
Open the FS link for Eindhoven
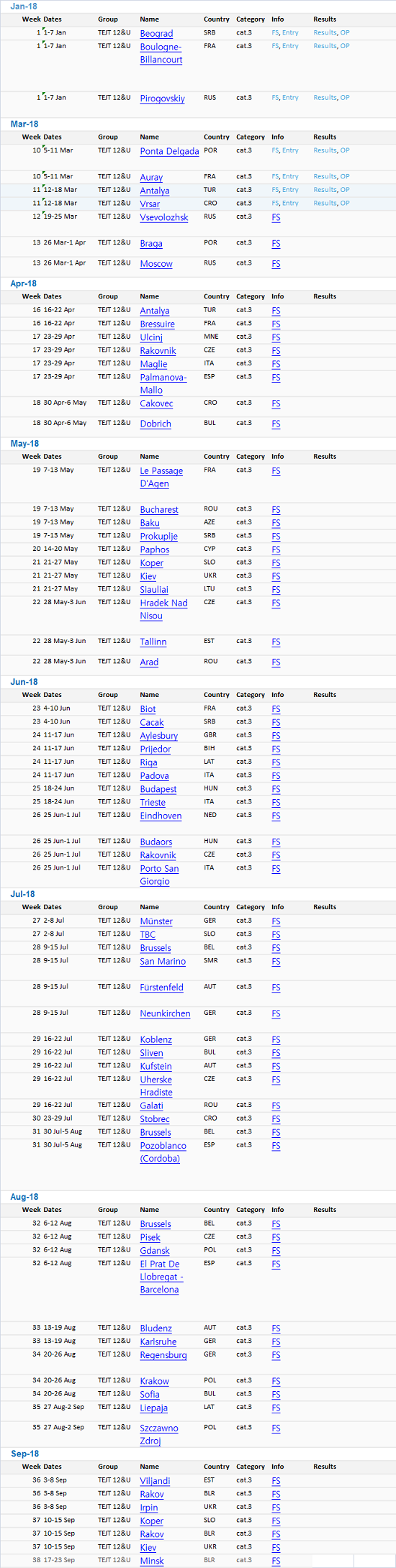click(276, 816)
